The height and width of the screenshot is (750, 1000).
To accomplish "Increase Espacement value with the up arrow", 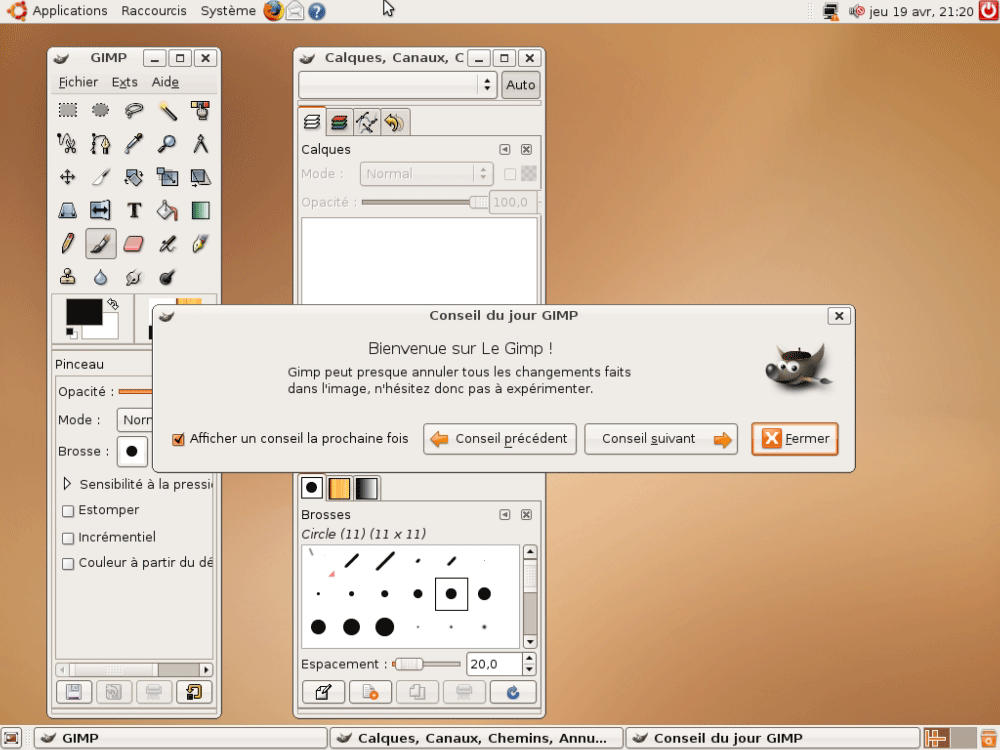I will tap(529, 658).
